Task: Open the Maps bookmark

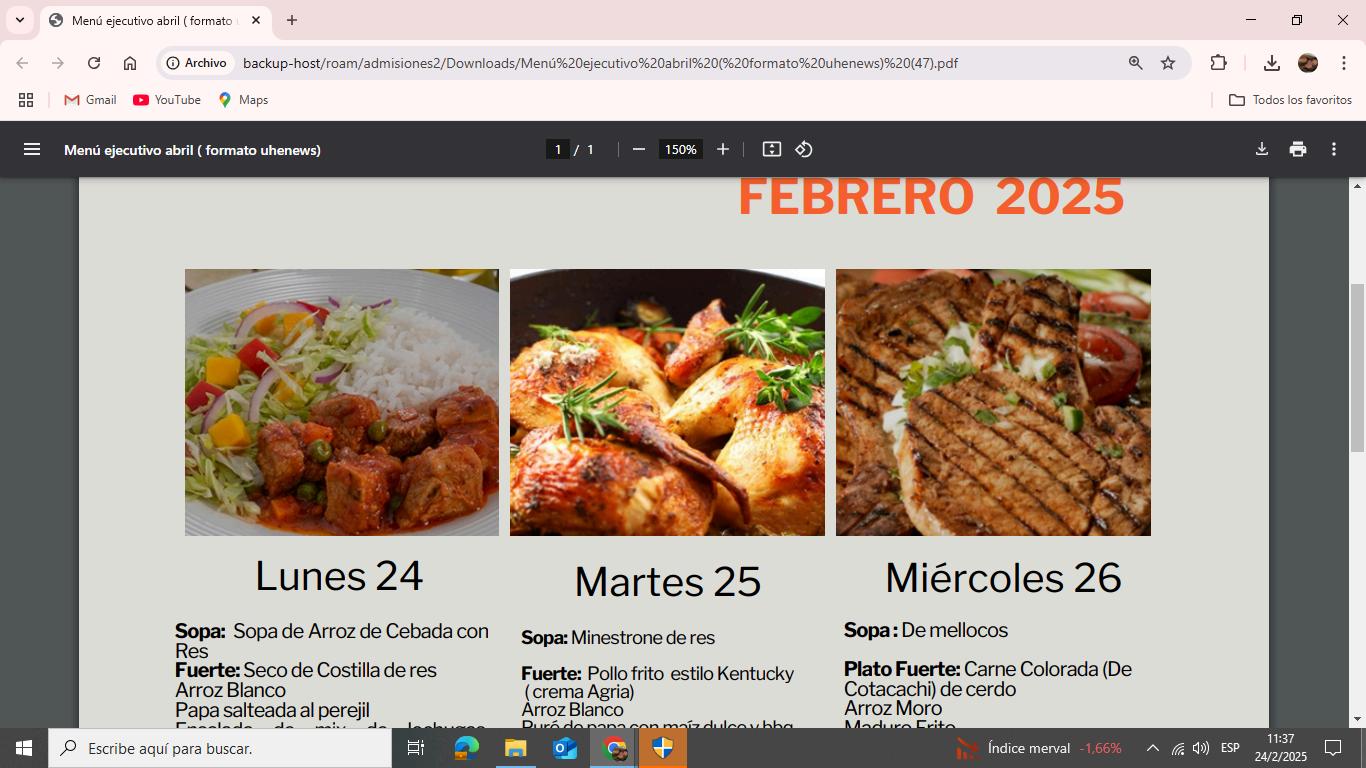Action: pyautogui.click(x=243, y=100)
